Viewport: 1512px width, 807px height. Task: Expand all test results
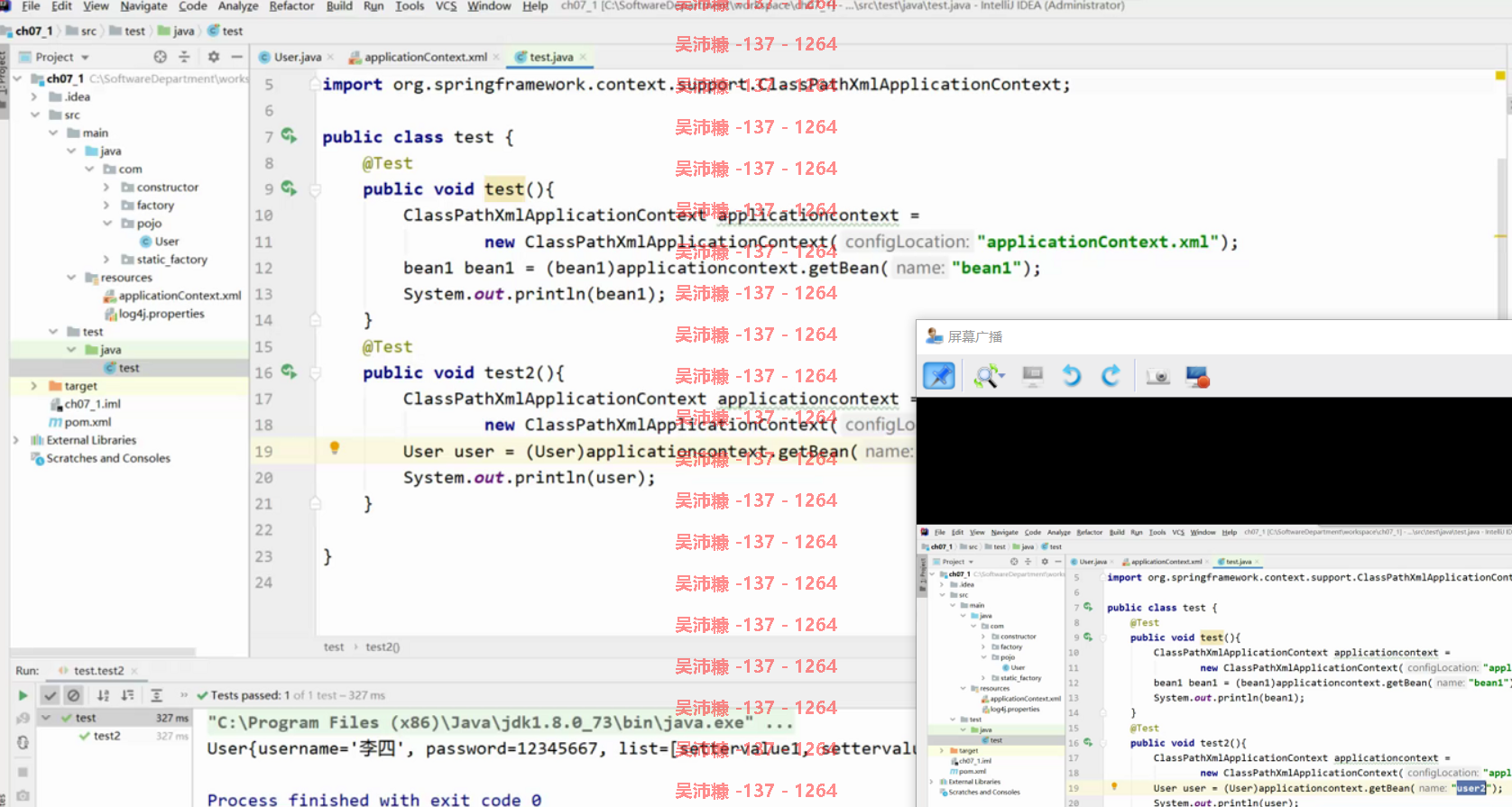tap(156, 695)
